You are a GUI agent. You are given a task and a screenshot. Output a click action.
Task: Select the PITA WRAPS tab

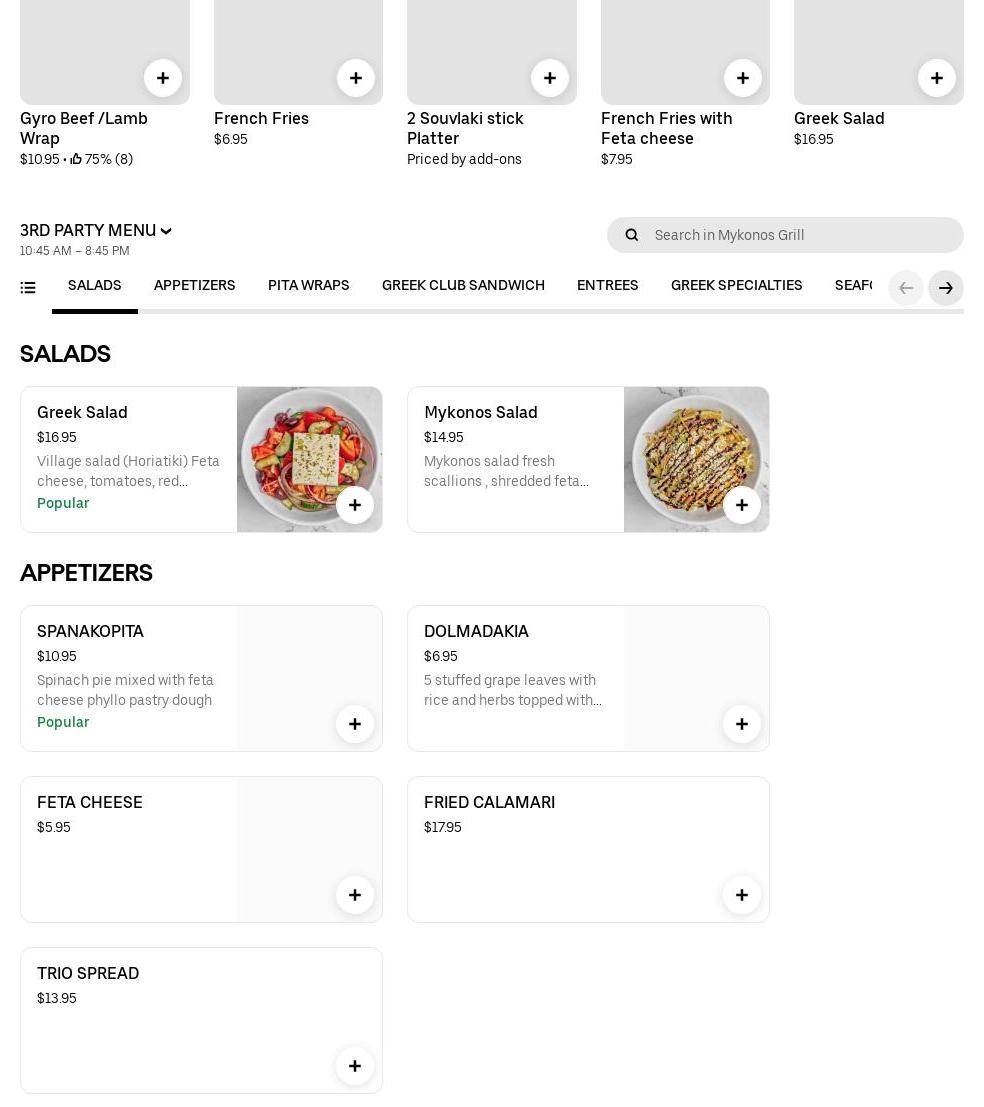point(309,286)
